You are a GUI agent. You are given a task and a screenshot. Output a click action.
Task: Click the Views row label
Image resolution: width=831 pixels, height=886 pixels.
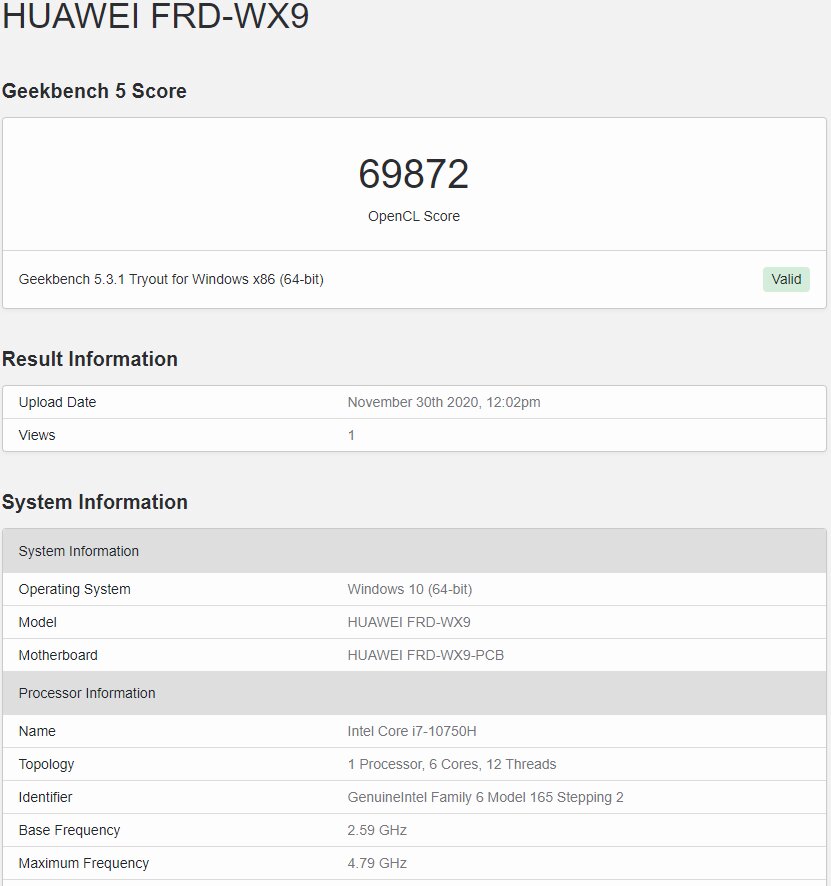[37, 435]
